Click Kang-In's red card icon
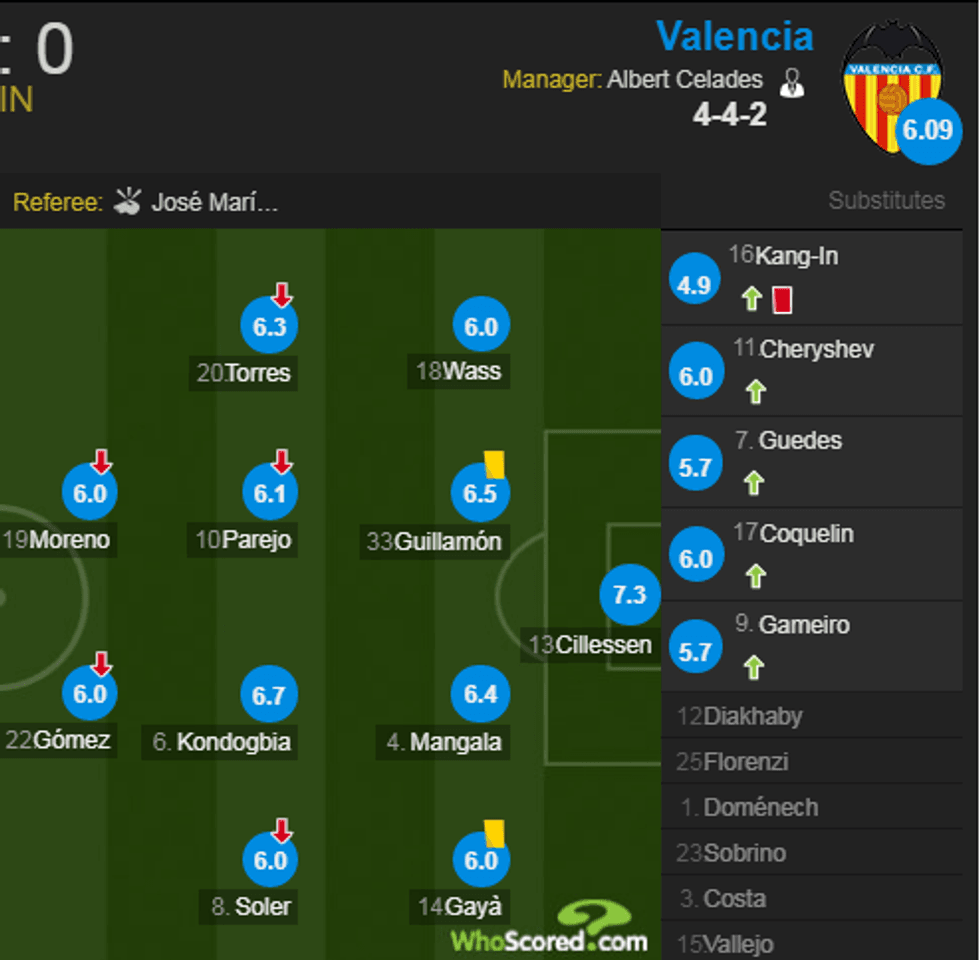Viewport: 980px width, 960px height. click(x=782, y=299)
